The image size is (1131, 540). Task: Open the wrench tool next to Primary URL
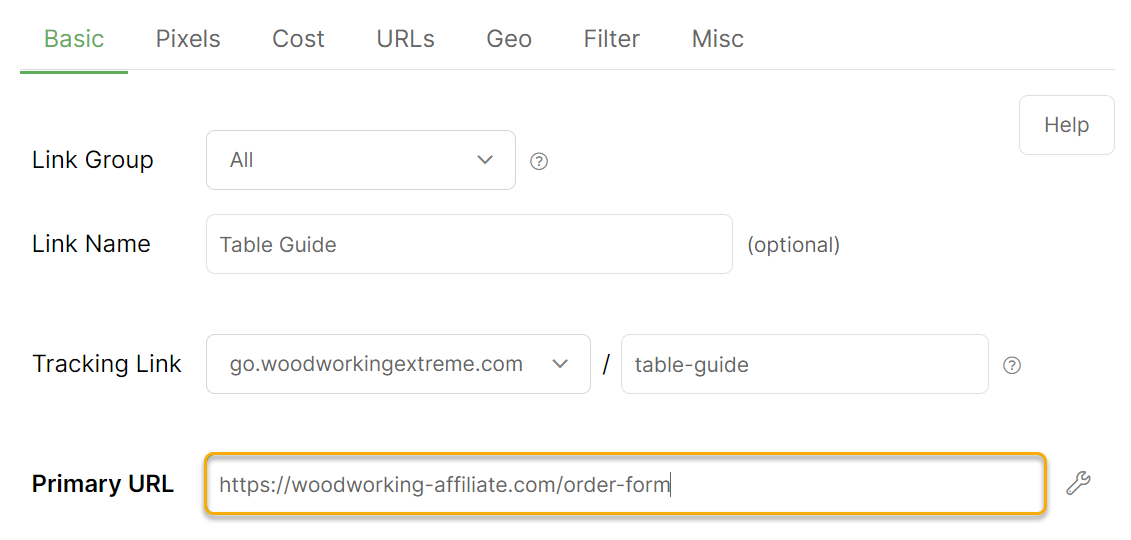[x=1078, y=484]
